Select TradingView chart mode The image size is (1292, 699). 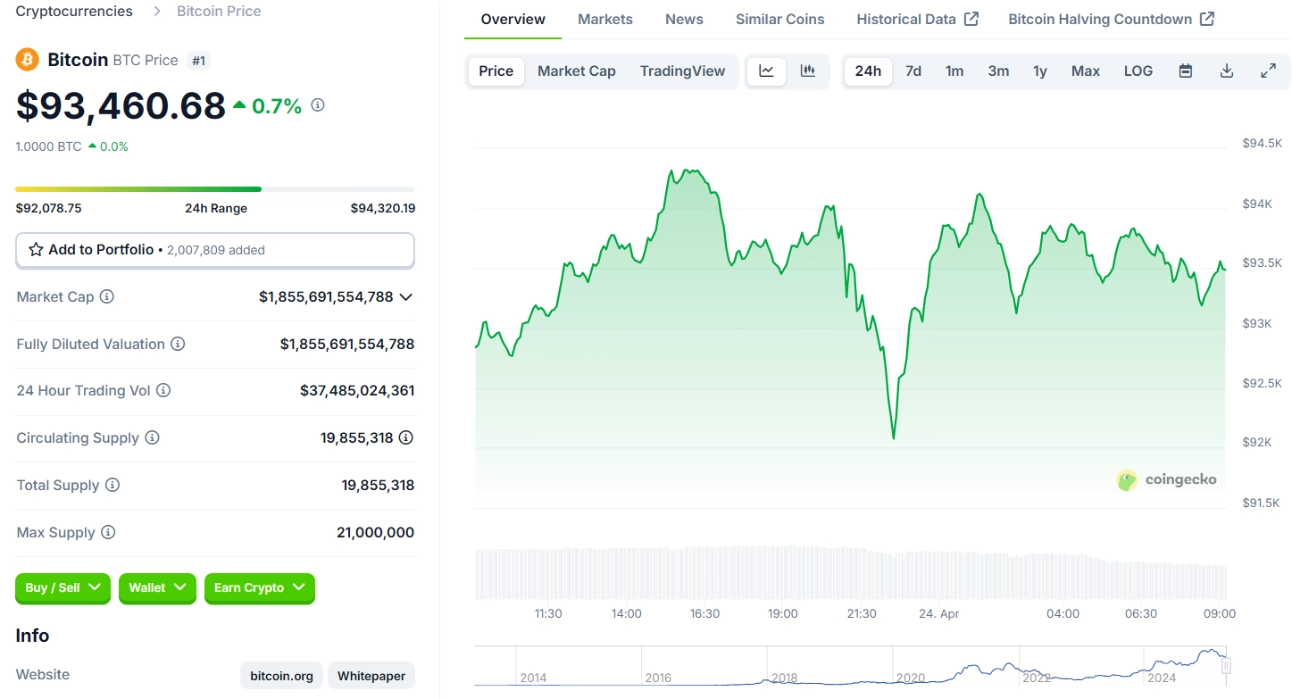683,71
